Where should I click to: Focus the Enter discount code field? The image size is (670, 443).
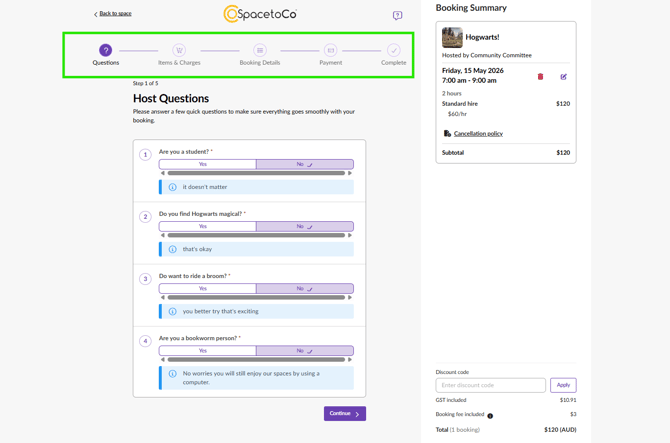point(491,385)
